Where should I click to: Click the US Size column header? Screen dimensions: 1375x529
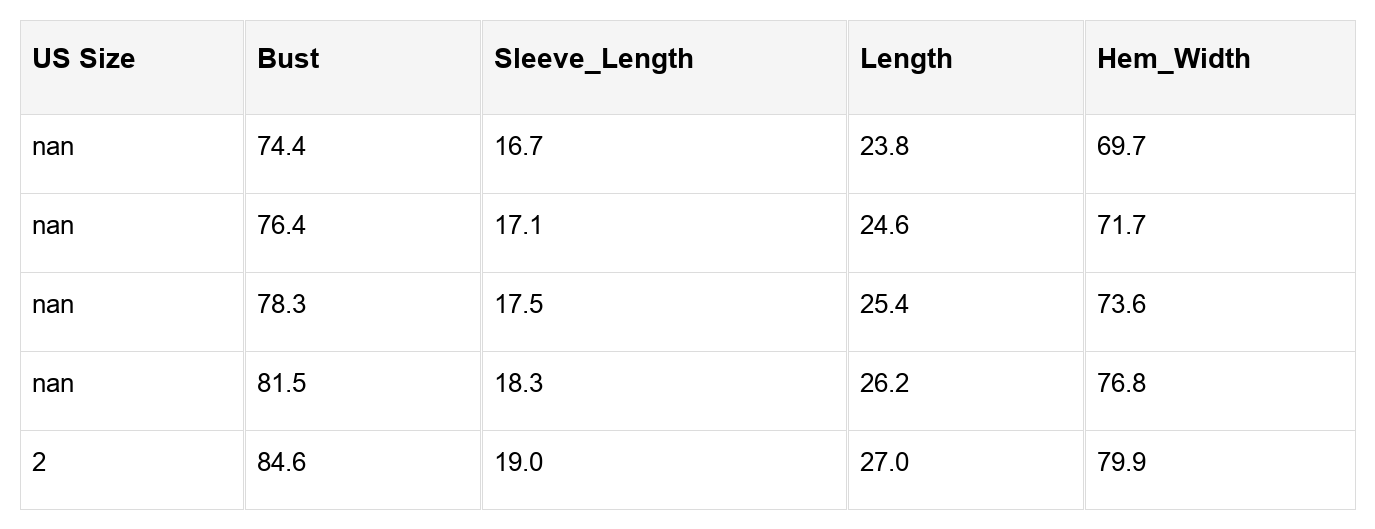[x=83, y=59]
